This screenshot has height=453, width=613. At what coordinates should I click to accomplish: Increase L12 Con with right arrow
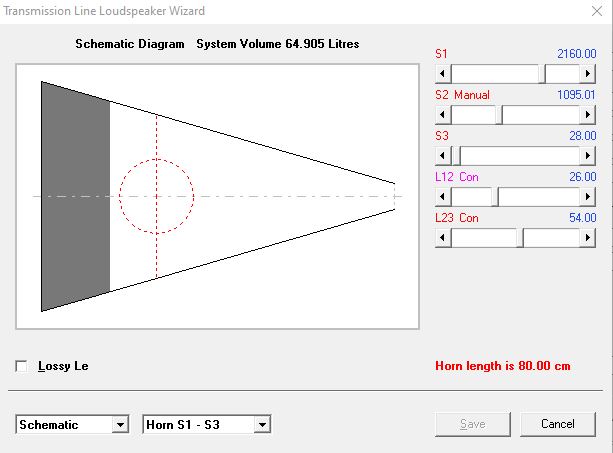click(x=588, y=197)
